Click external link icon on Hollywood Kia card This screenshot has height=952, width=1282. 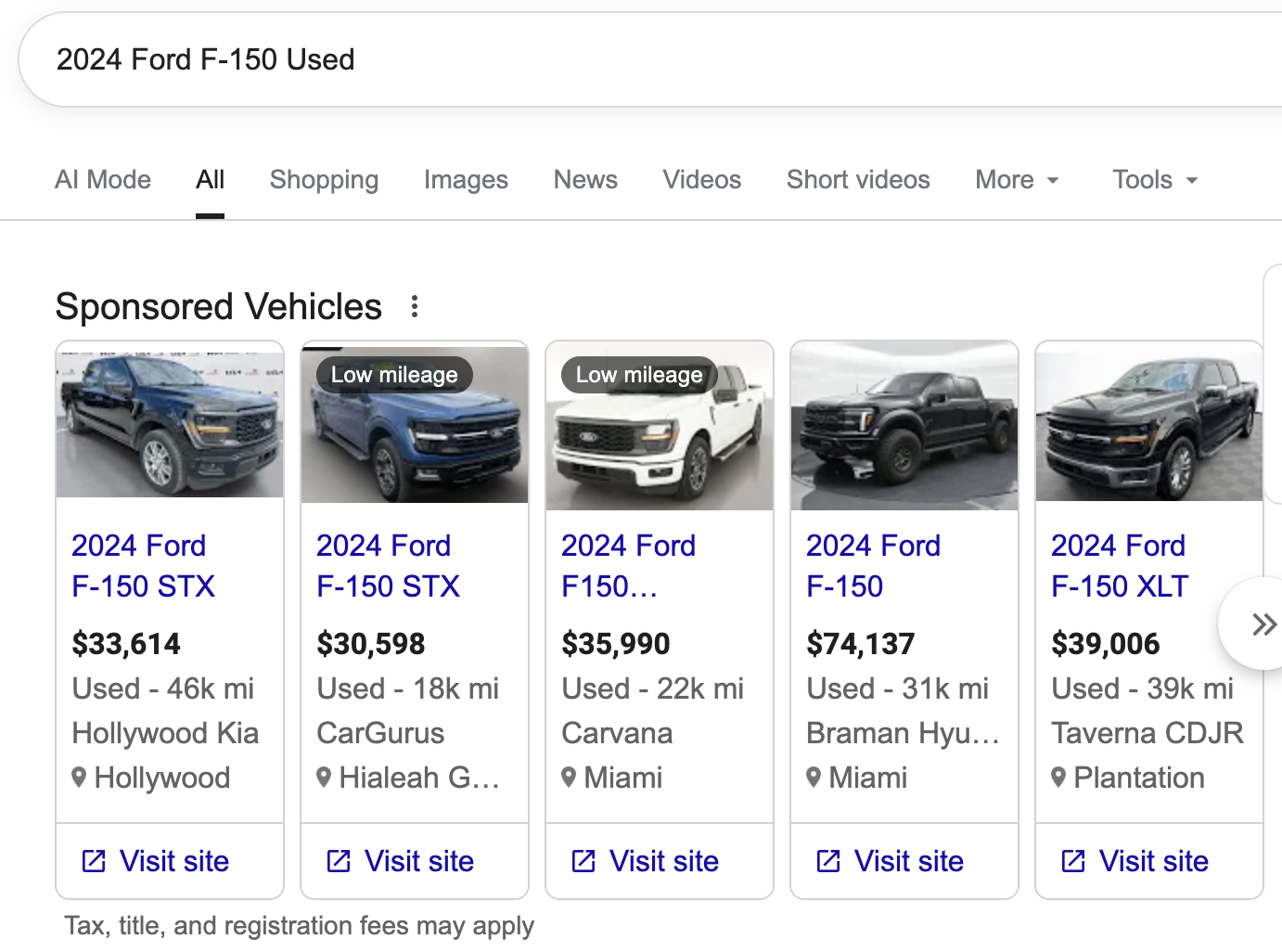click(94, 861)
